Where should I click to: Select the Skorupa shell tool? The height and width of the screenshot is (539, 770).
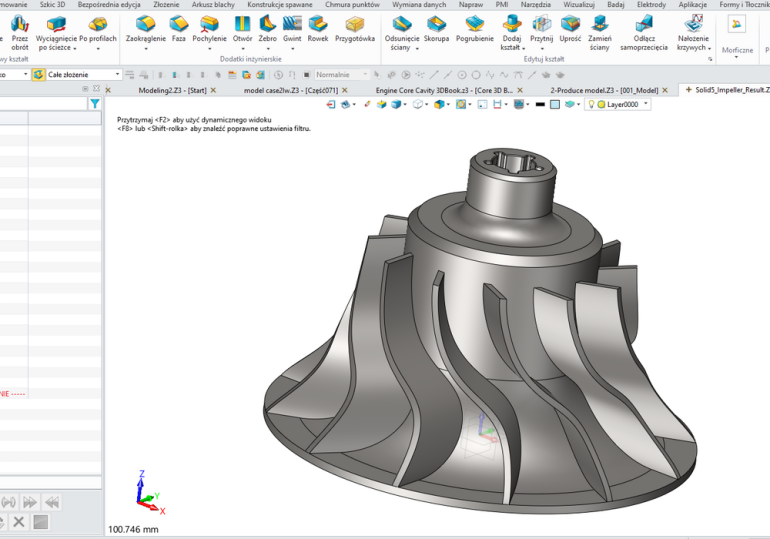pos(436,28)
